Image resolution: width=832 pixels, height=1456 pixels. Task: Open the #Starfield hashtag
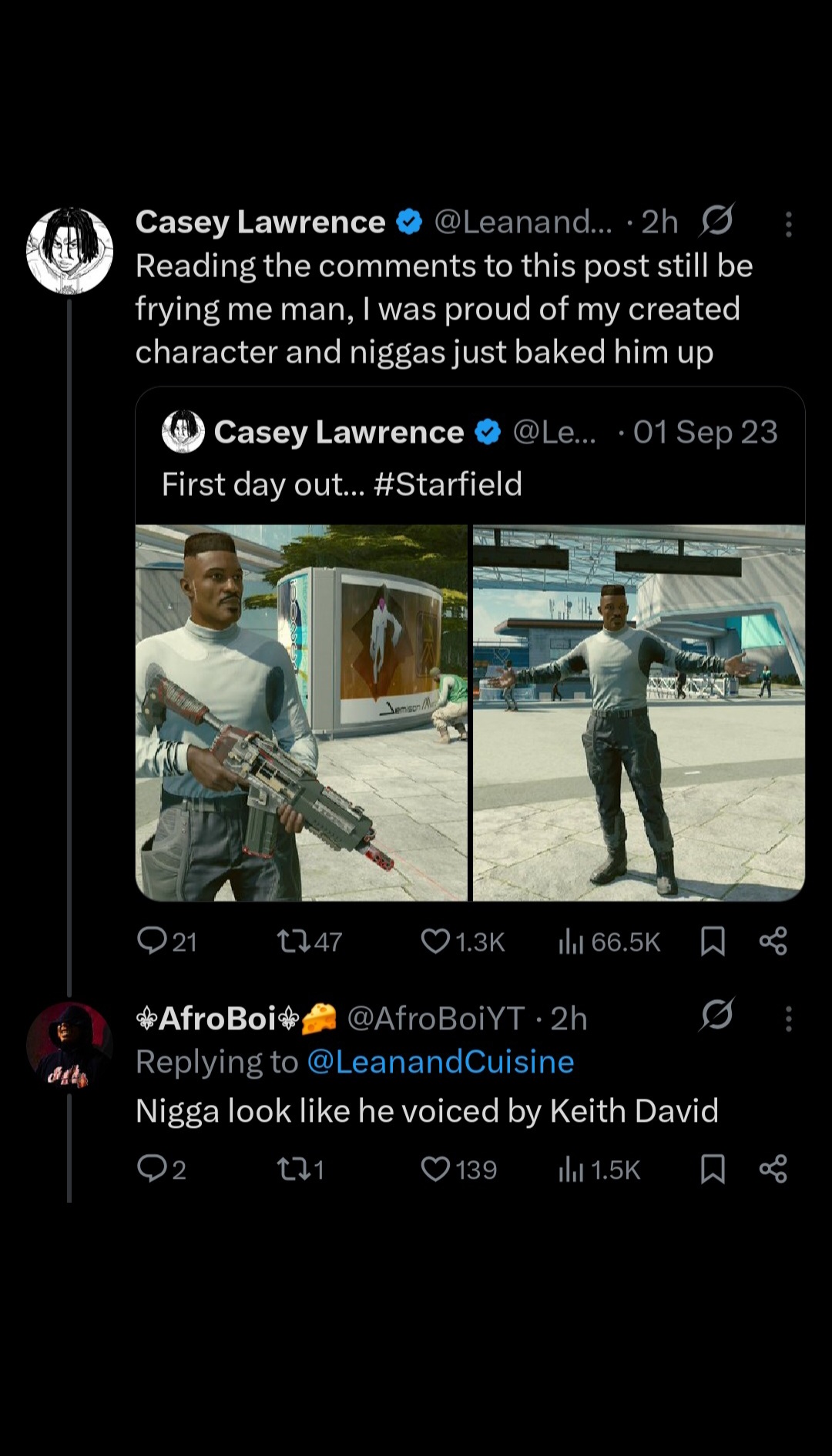point(447,484)
